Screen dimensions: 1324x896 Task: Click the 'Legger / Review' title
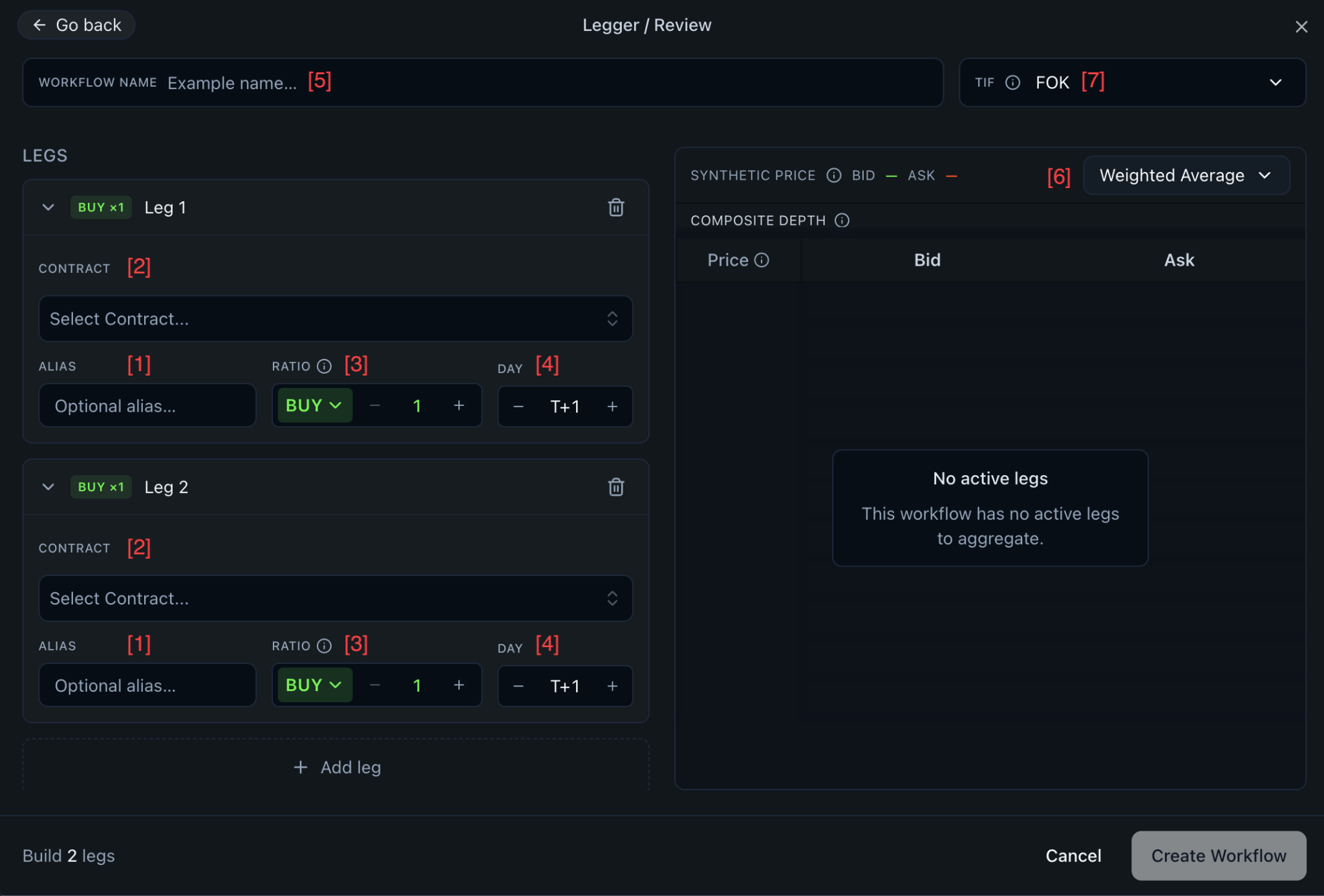tap(646, 25)
